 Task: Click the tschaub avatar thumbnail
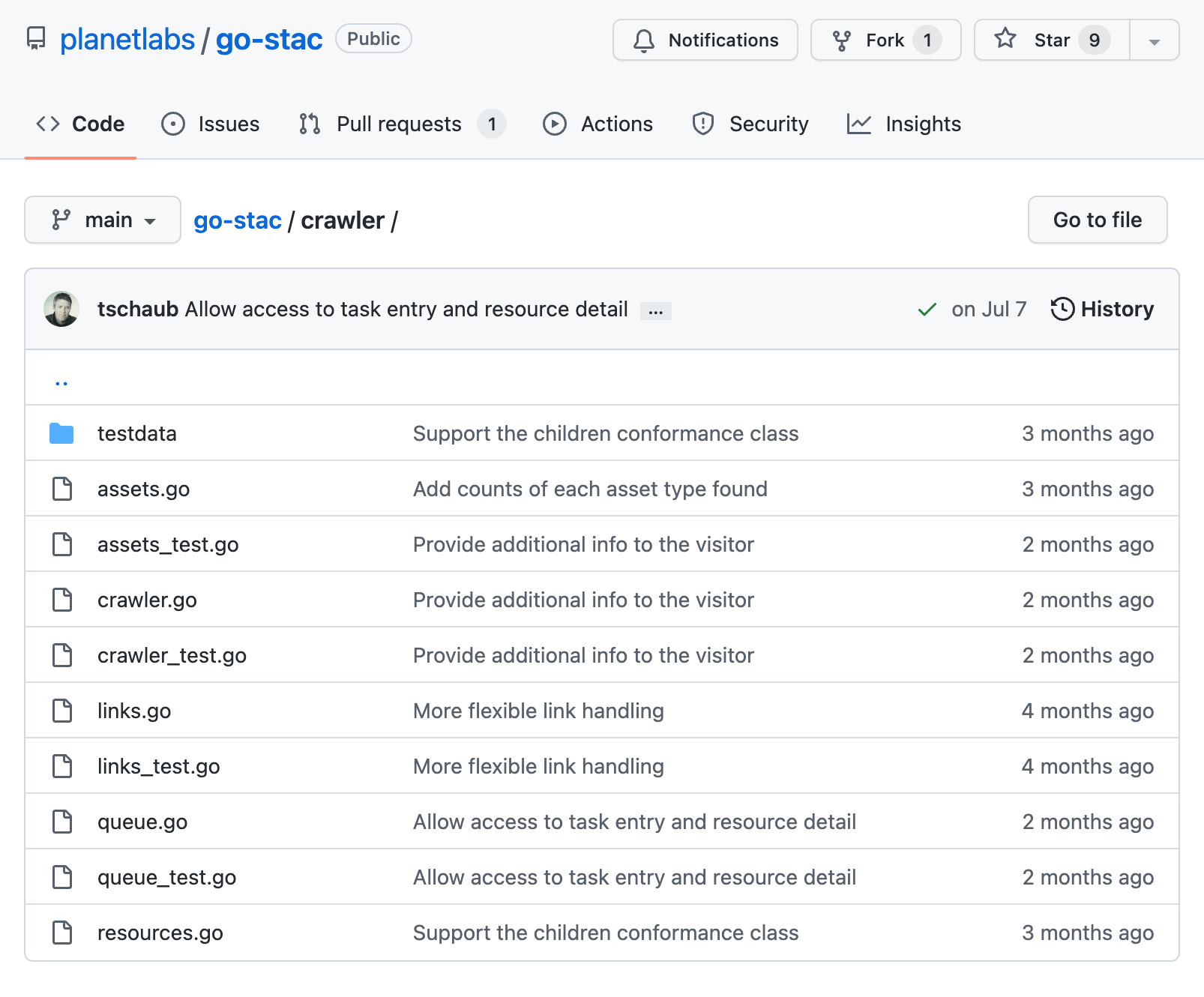(x=61, y=309)
